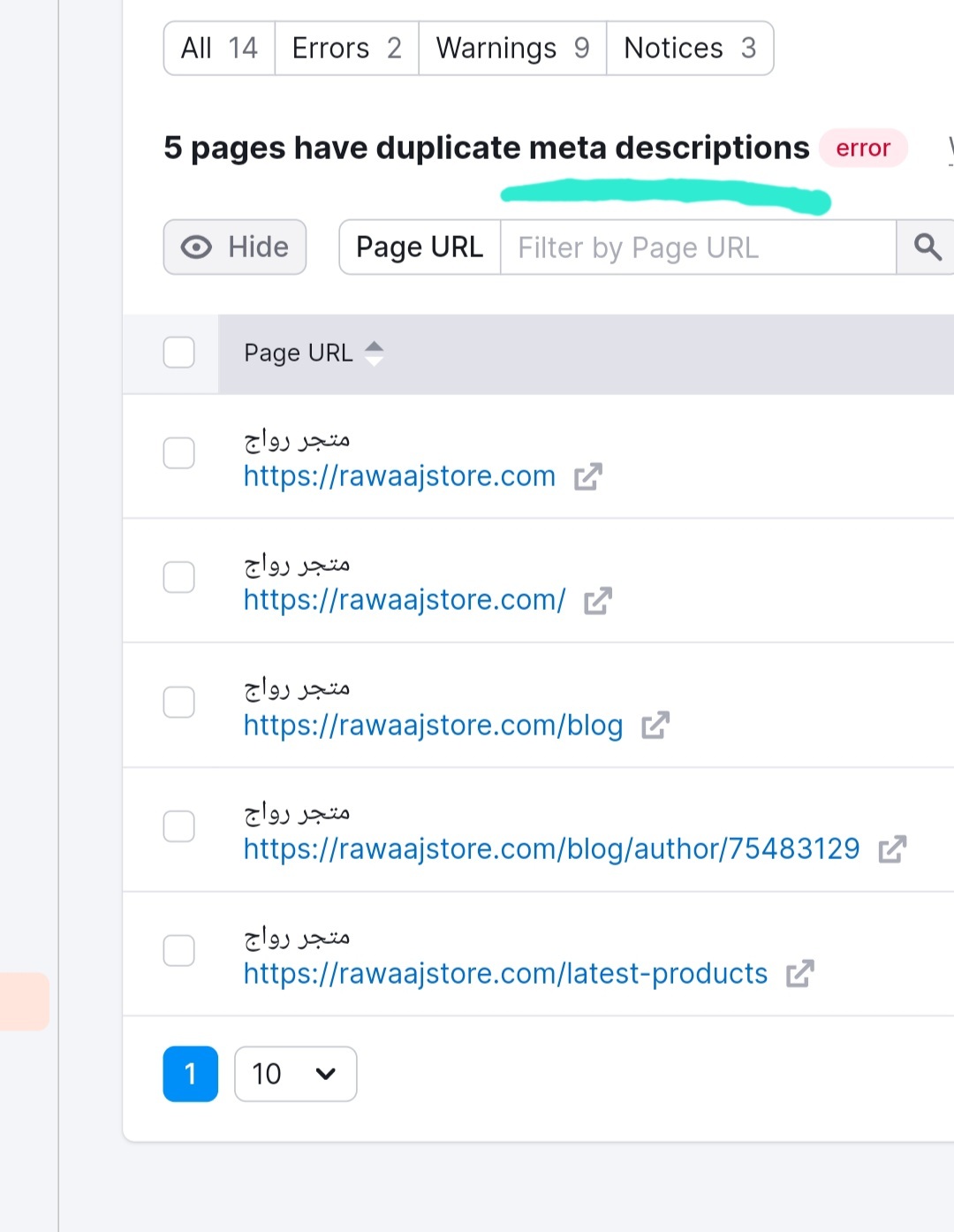Open the https://rawaajstore.com/blog link

click(433, 726)
